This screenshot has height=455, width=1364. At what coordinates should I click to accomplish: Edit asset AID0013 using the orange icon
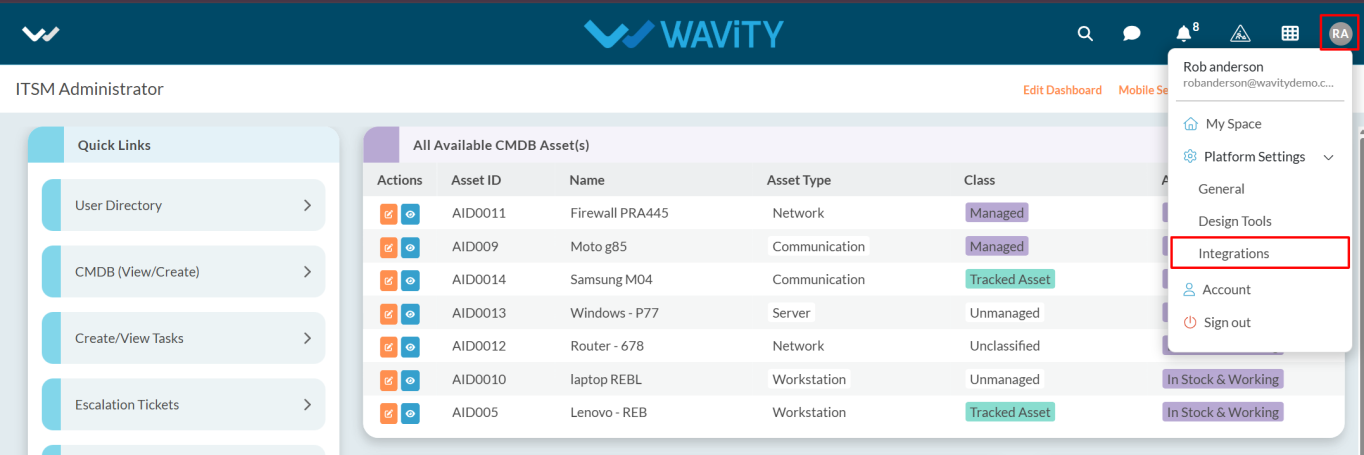(x=389, y=313)
